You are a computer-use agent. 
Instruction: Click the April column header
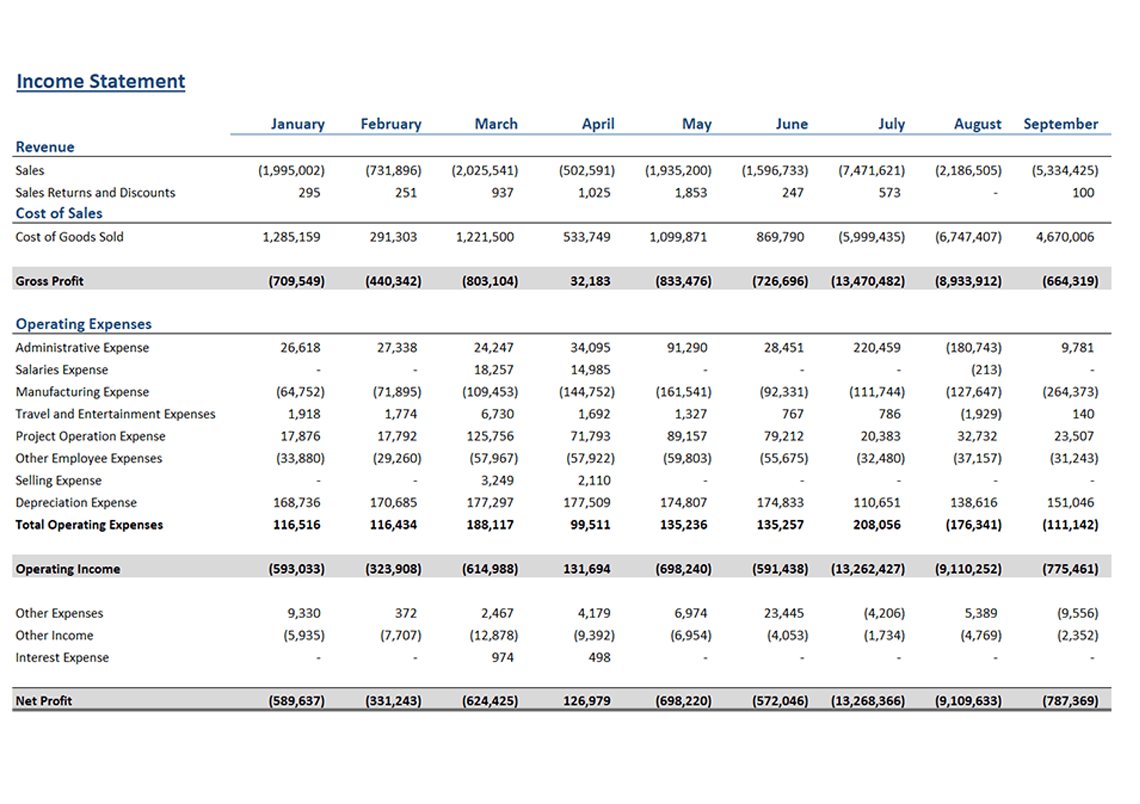(598, 124)
